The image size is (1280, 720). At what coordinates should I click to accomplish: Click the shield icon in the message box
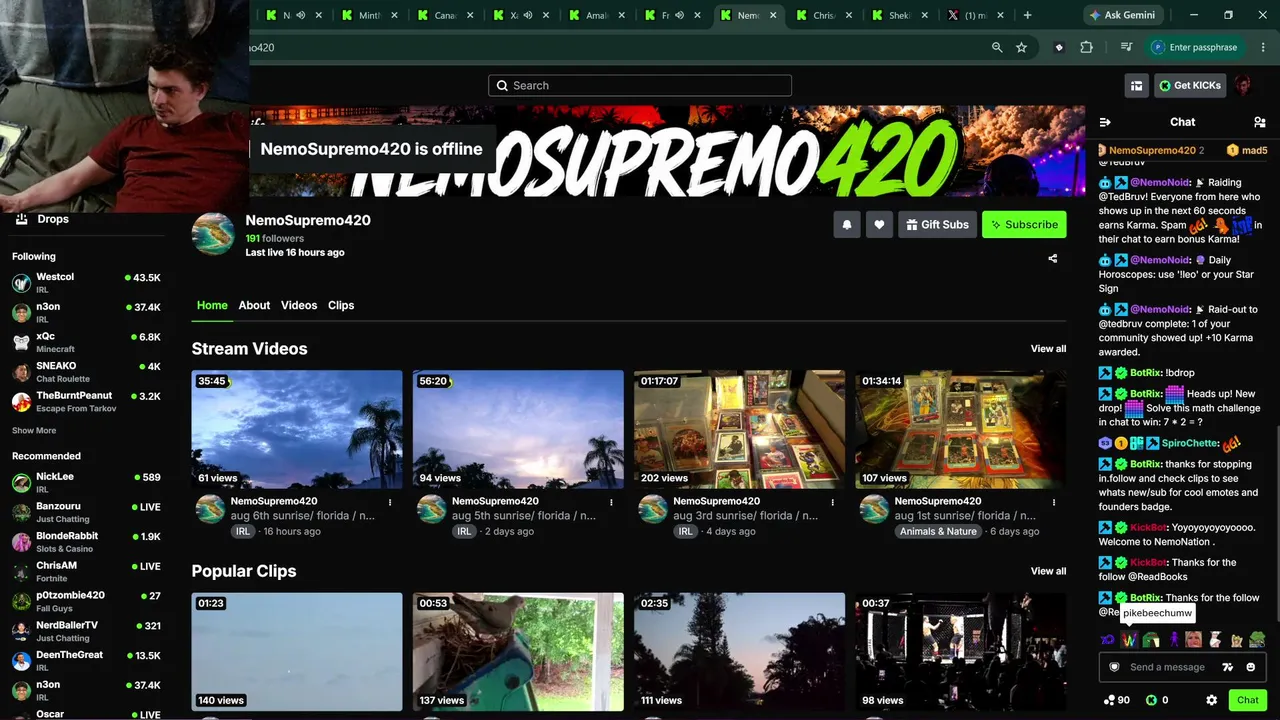pyautogui.click(x=1114, y=667)
